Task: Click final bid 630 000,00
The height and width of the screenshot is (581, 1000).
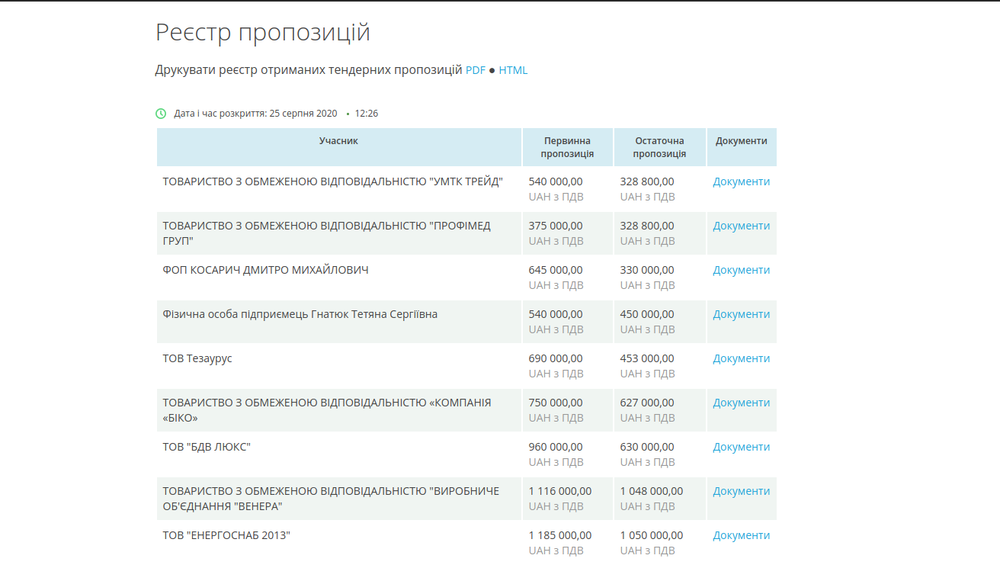Action: coord(647,447)
